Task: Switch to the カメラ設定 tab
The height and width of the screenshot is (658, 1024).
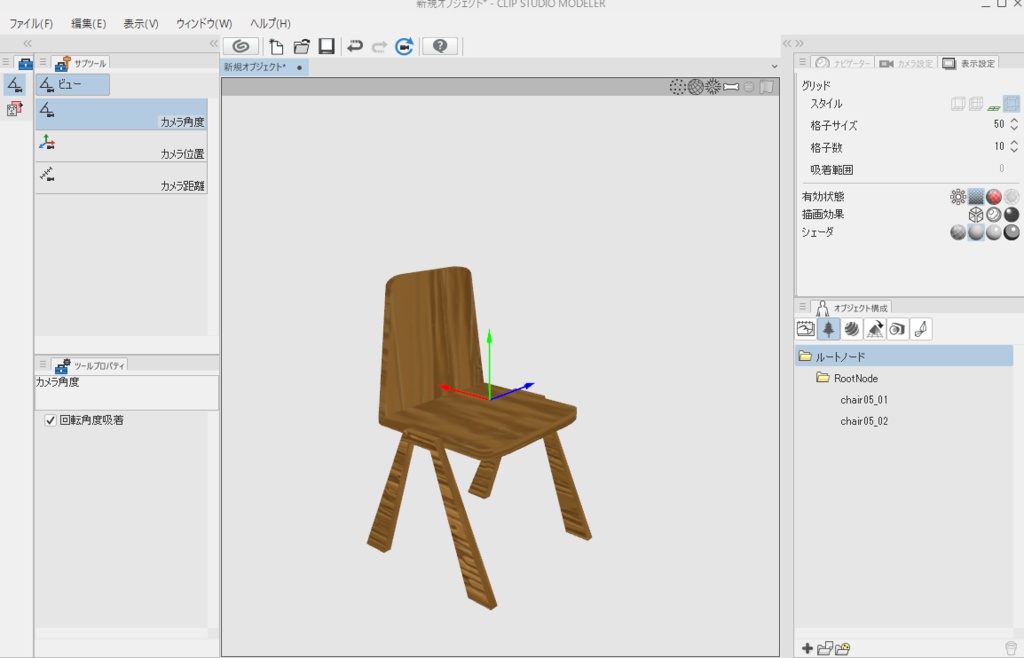Action: [x=906, y=63]
